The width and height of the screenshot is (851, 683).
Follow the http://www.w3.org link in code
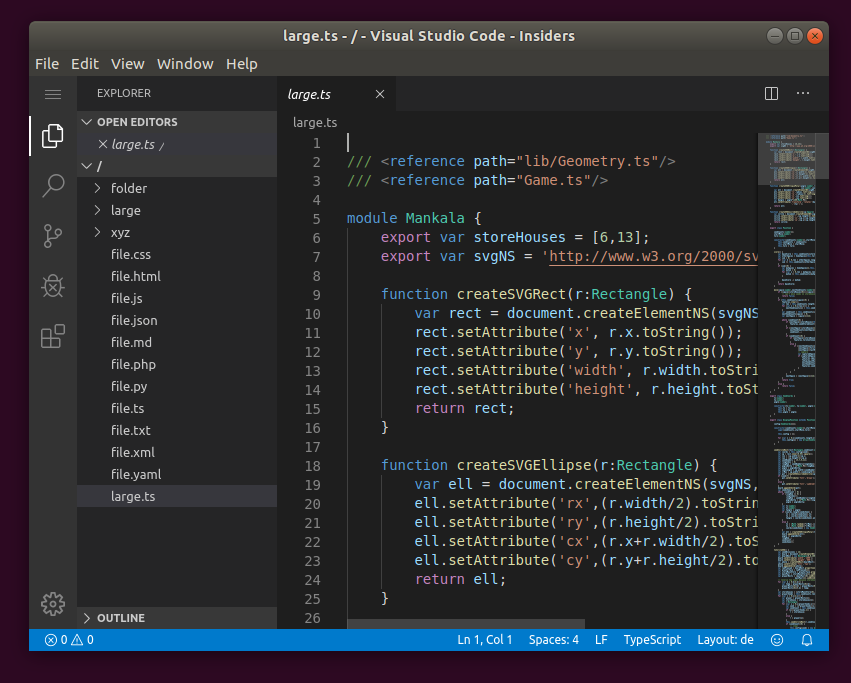click(x=653, y=256)
